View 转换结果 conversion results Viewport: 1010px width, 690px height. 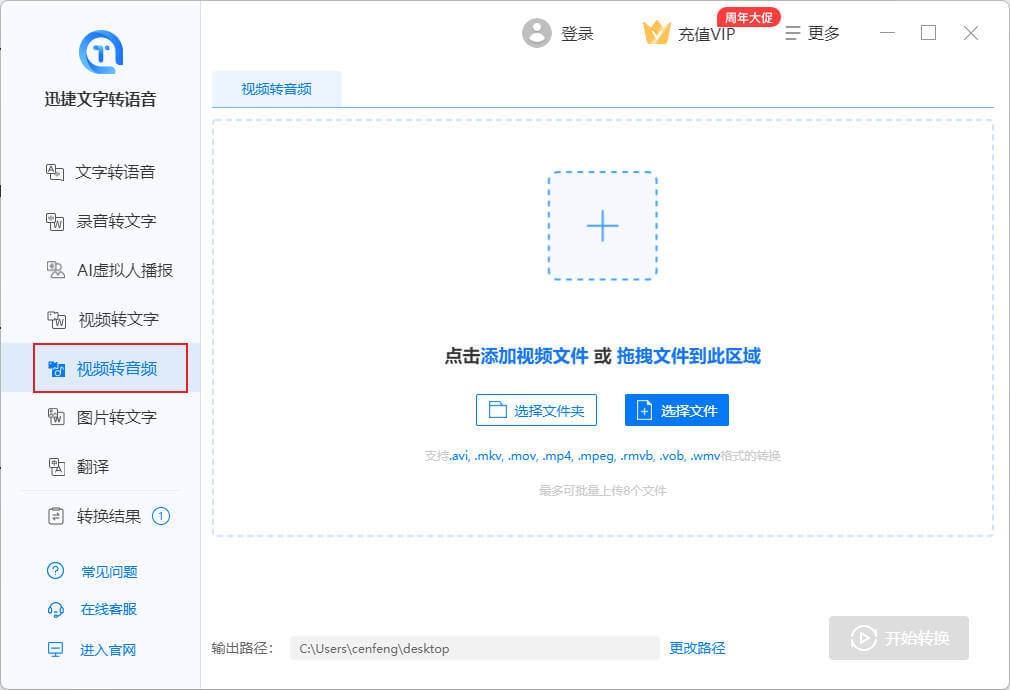click(108, 517)
